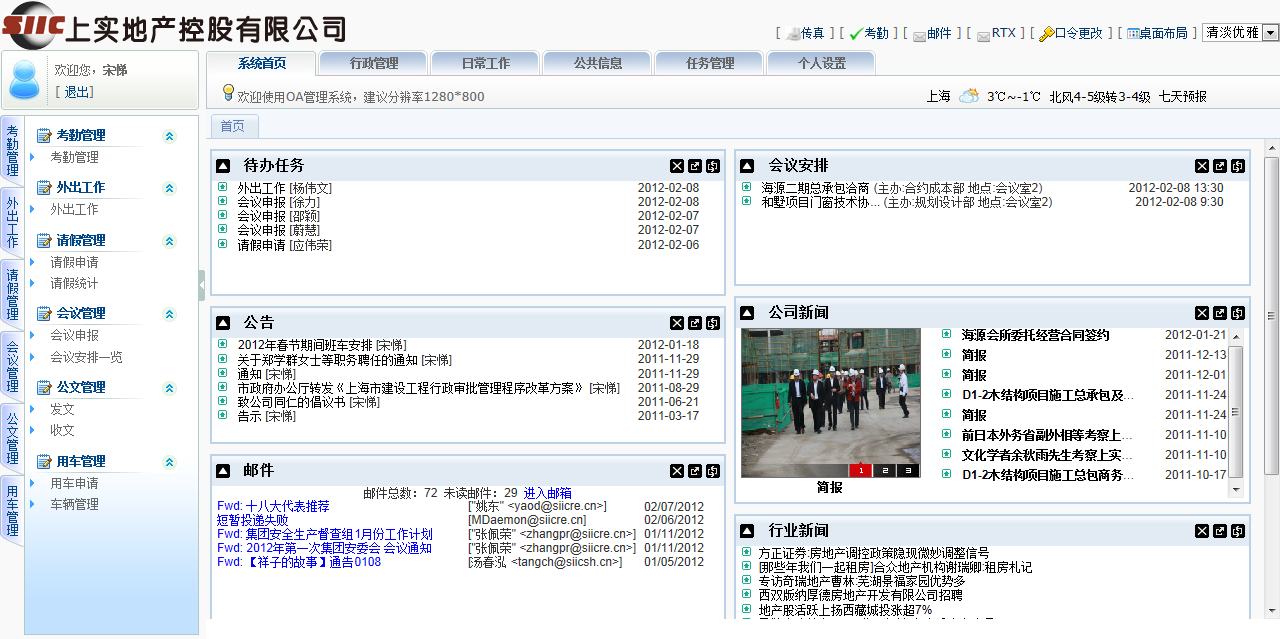Screen dimensions: 1280x639
Task: Close the 邮件 panel with its X icon
Action: tap(677, 471)
